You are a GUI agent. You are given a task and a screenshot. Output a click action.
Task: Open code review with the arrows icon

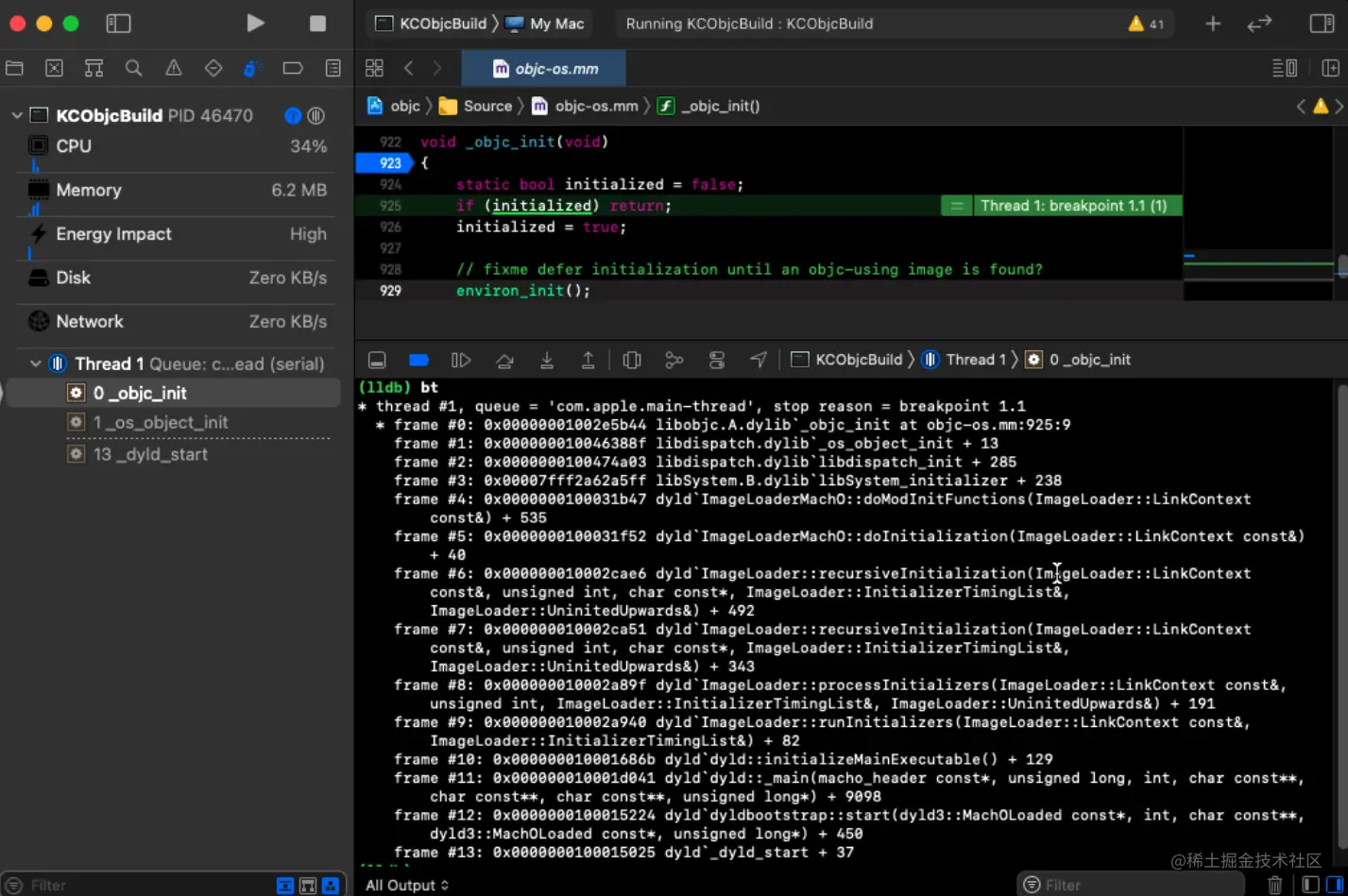point(1259,24)
